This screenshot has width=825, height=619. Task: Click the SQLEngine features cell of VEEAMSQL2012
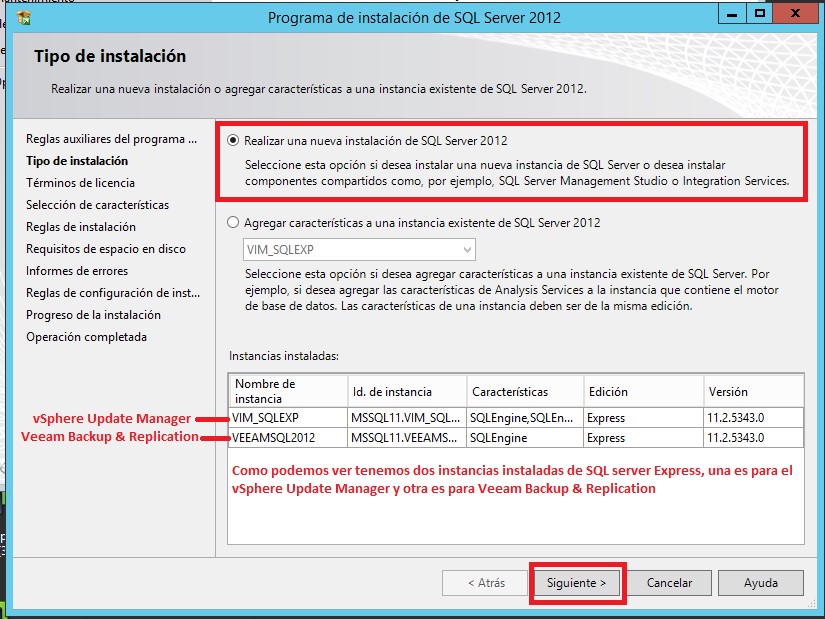pyautogui.click(x=525, y=437)
